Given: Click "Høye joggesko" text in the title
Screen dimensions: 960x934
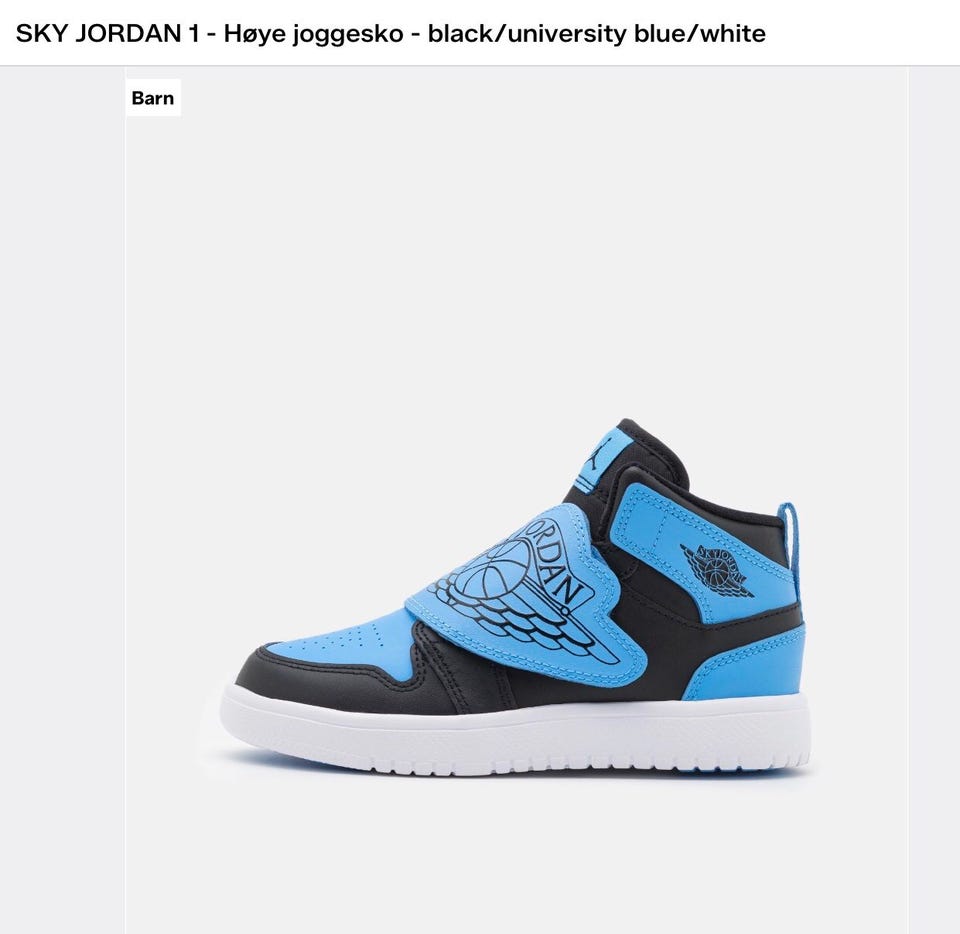Looking at the screenshot, I should coord(313,34).
